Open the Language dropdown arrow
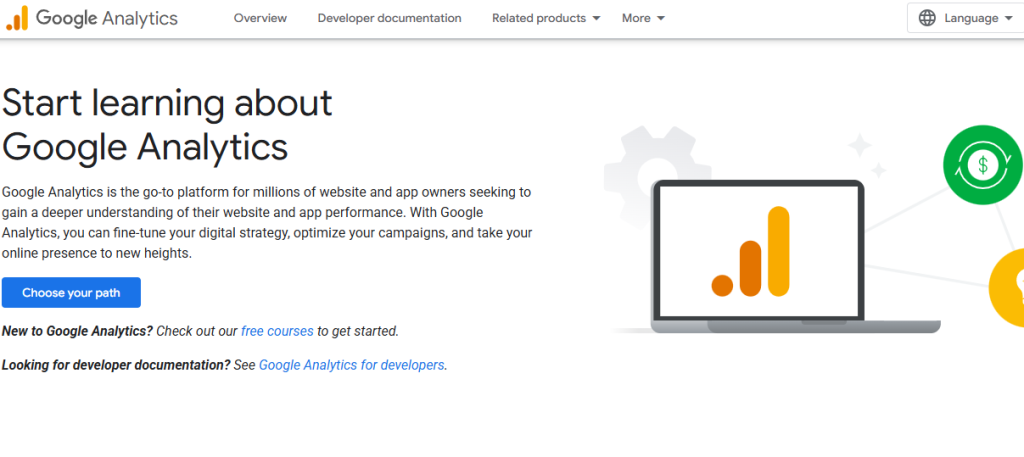Image resolution: width=1024 pixels, height=457 pixels. pos(1009,18)
